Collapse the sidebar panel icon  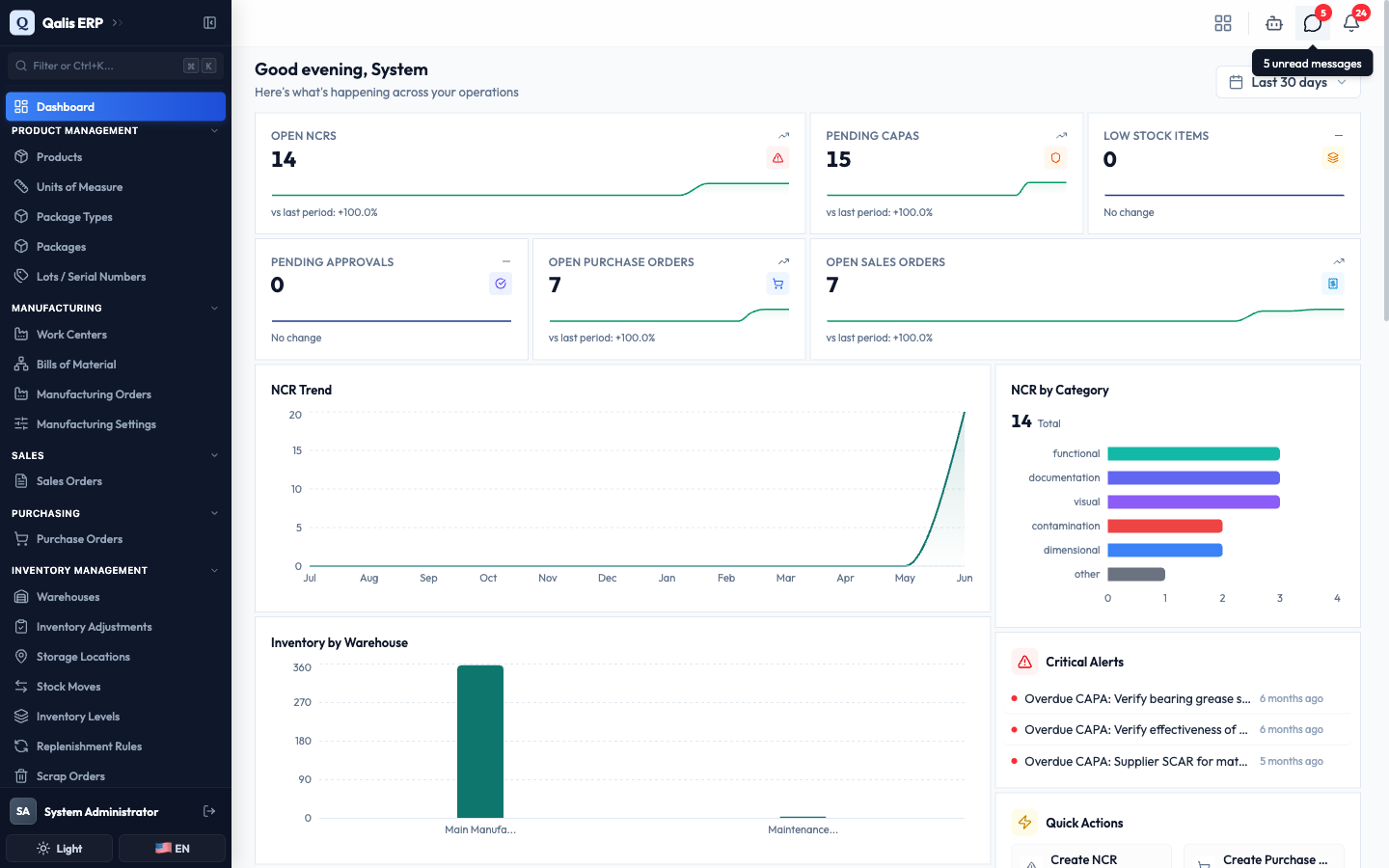click(209, 22)
